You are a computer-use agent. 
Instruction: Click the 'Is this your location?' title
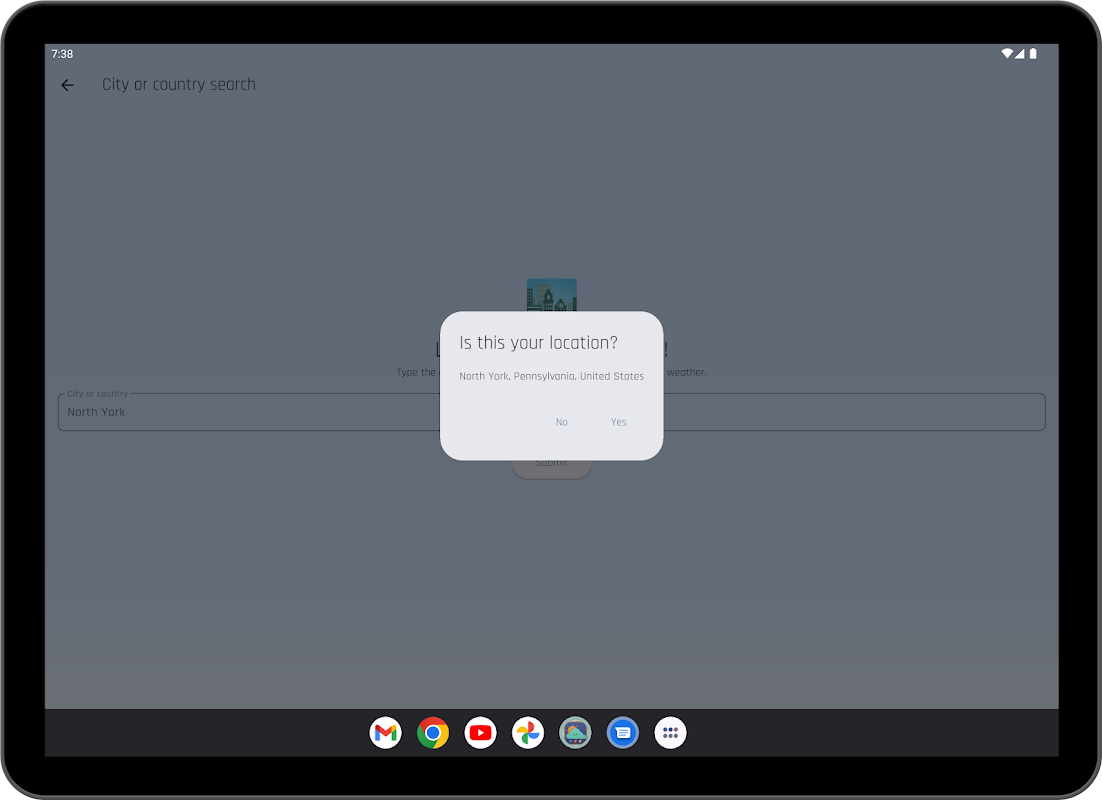[x=538, y=343]
